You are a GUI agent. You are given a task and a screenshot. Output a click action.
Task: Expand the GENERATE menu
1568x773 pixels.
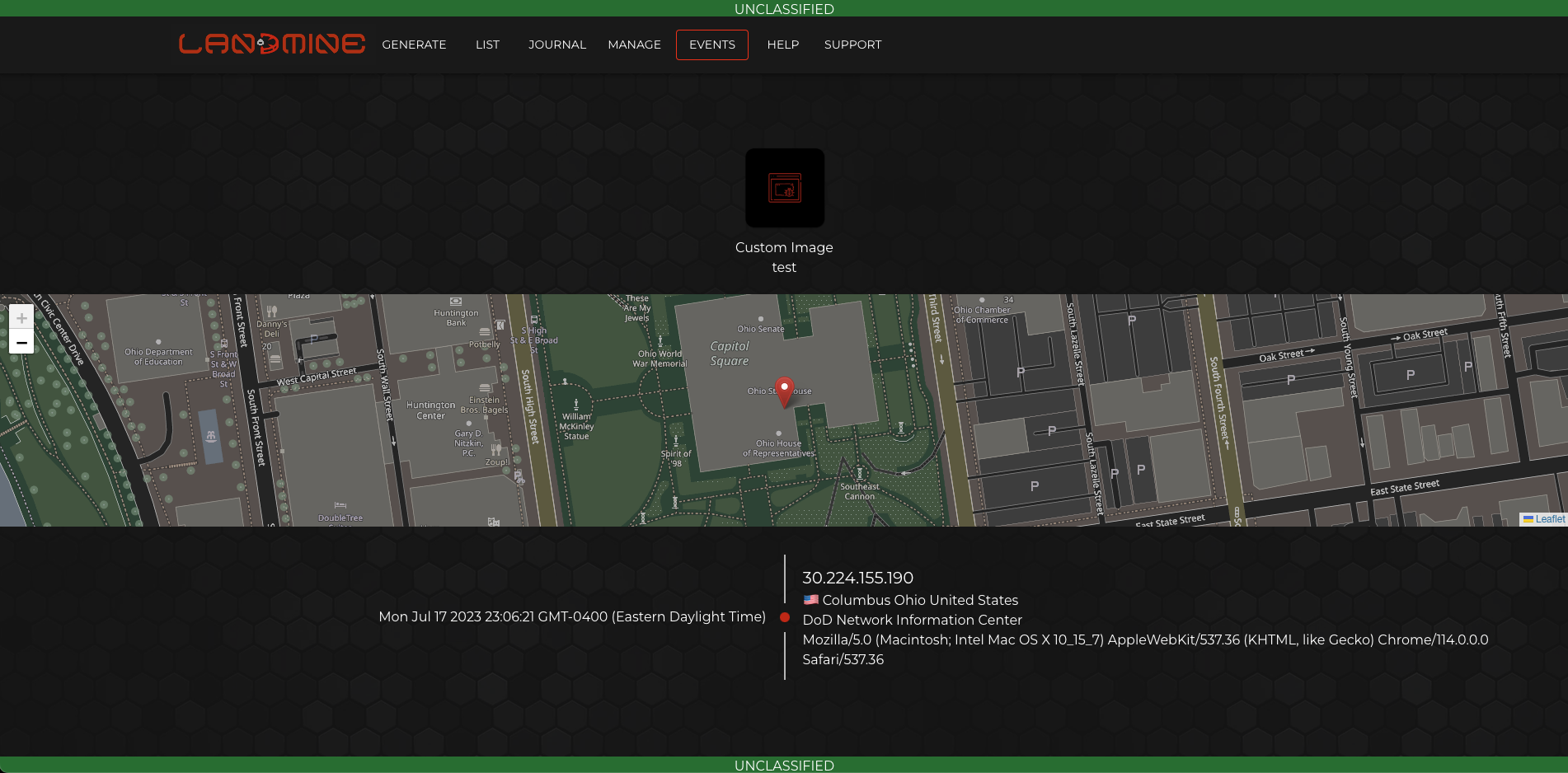(414, 45)
